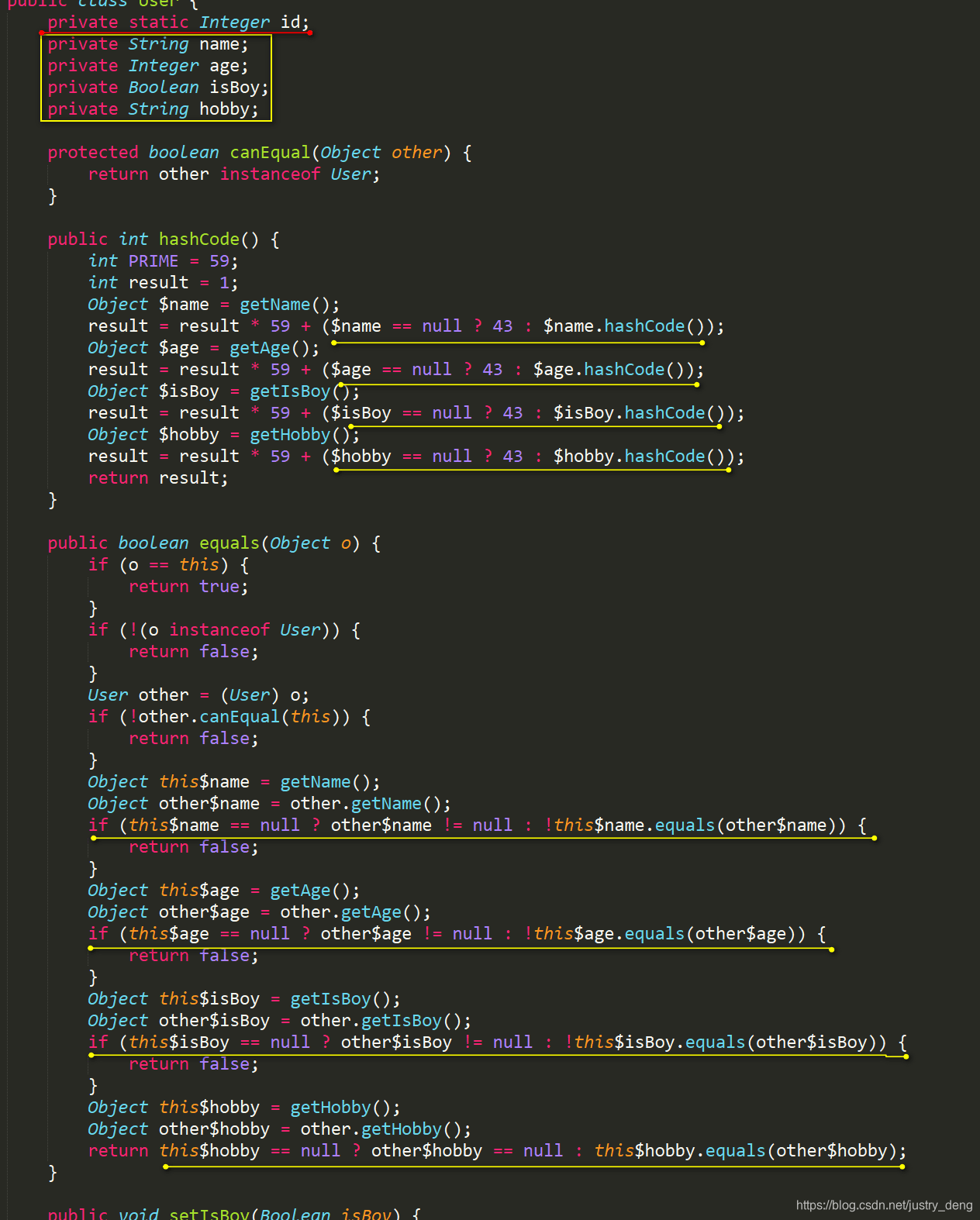Click 'return other instanceof User;' line
This screenshot has width=980, height=1220.
pos(234,174)
